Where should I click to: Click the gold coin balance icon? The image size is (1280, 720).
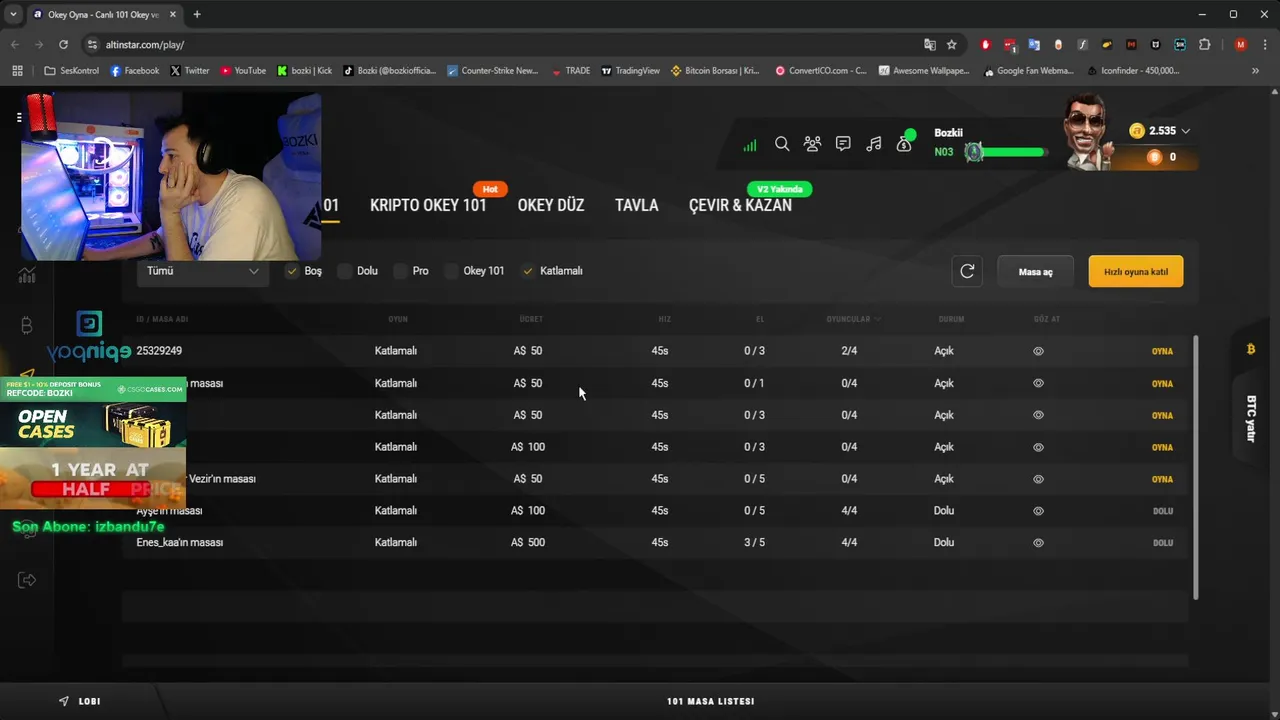[1137, 131]
